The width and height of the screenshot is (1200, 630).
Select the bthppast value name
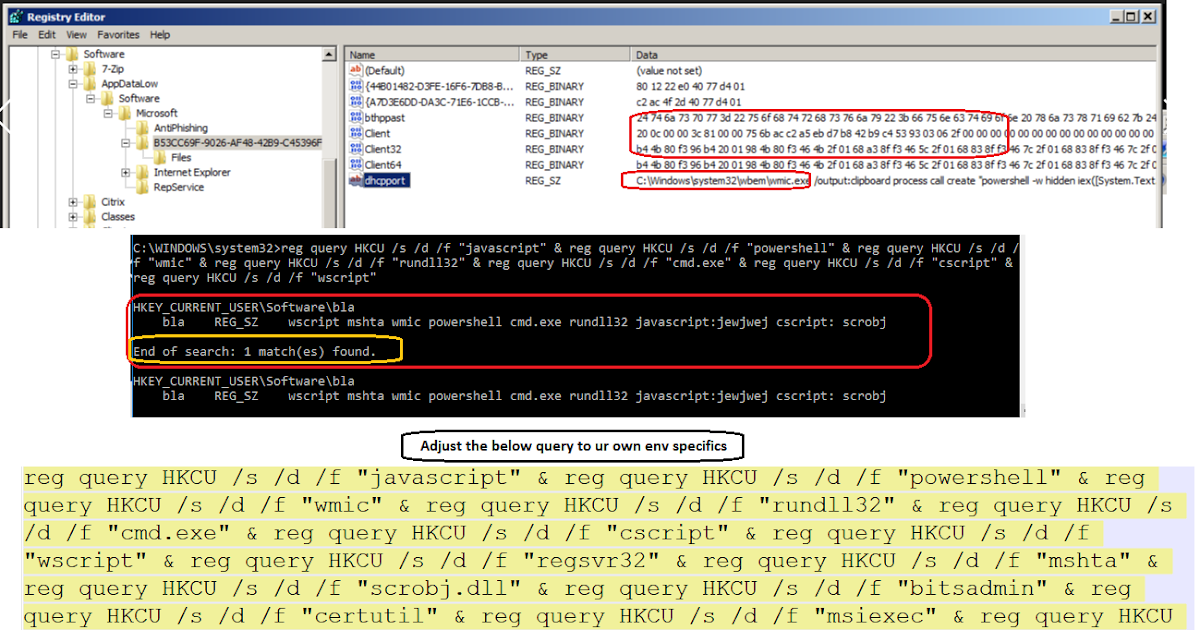[386, 117]
